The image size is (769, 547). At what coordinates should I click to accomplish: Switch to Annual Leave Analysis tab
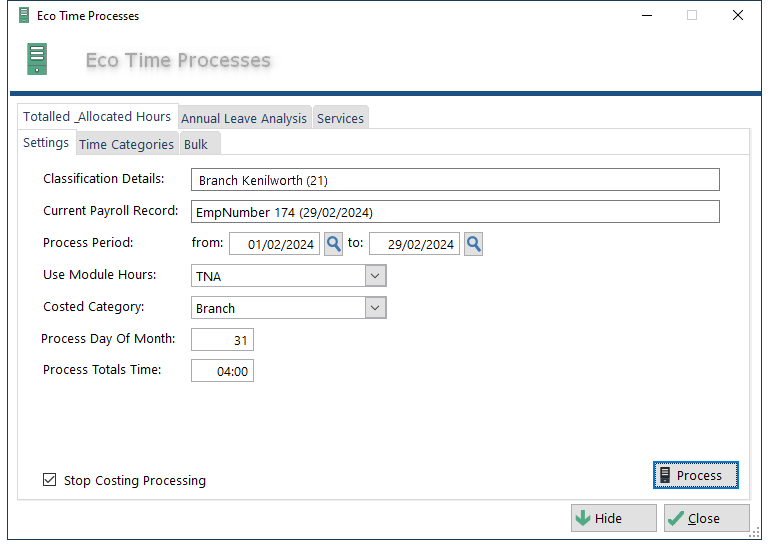[x=244, y=118]
